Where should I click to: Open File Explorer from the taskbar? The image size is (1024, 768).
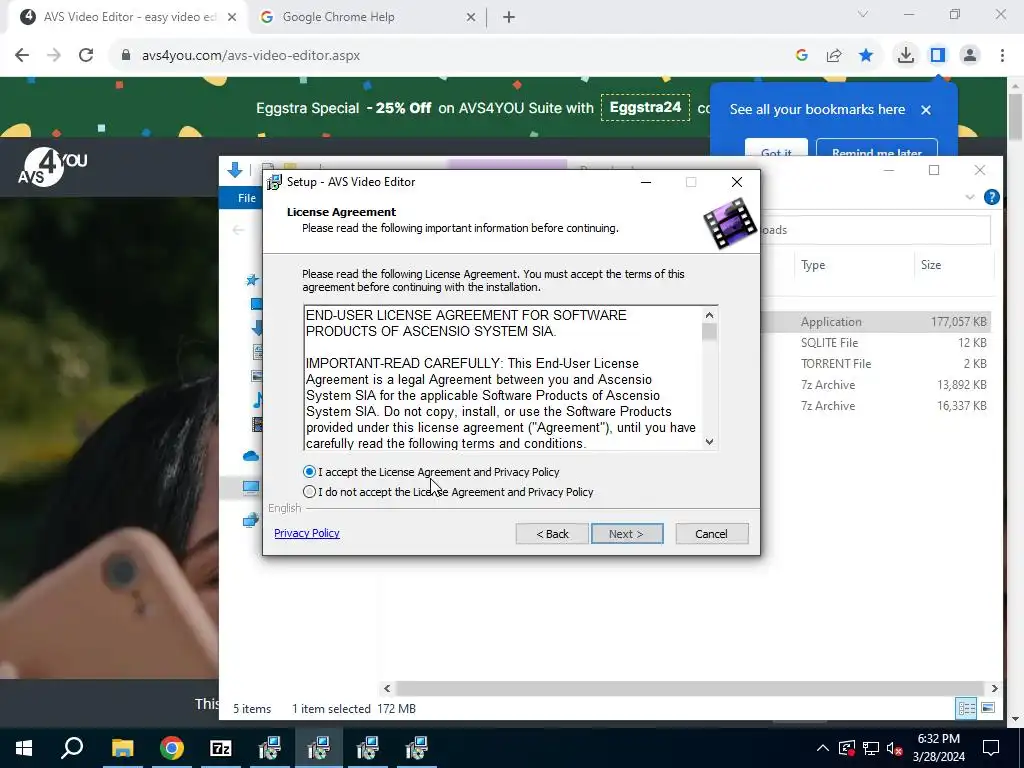click(x=122, y=748)
